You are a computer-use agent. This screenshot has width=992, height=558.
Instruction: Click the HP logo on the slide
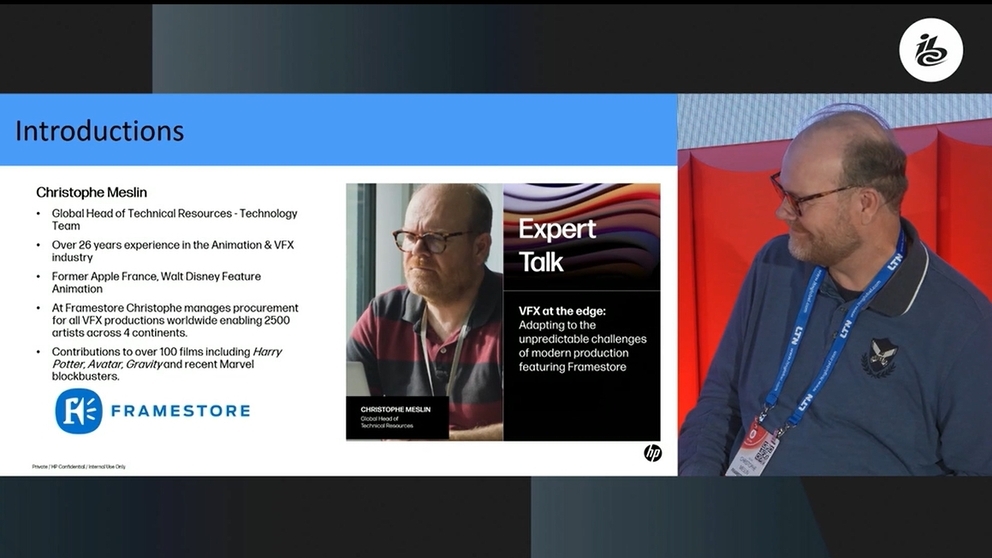(x=652, y=453)
